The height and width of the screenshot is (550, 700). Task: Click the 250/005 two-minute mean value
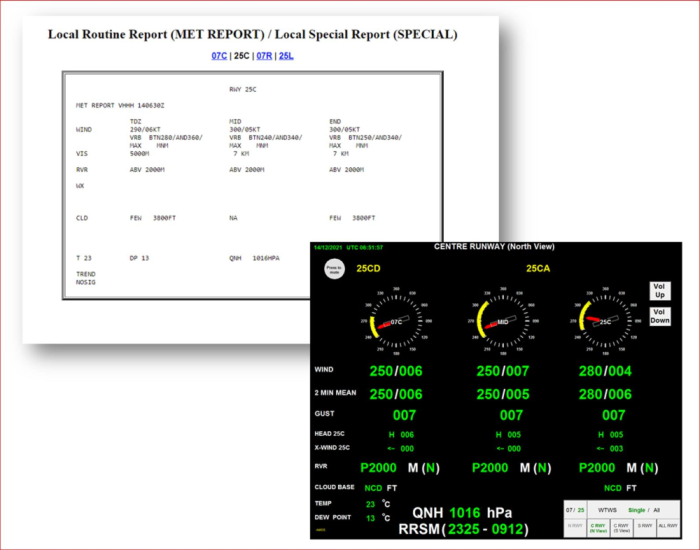point(503,394)
